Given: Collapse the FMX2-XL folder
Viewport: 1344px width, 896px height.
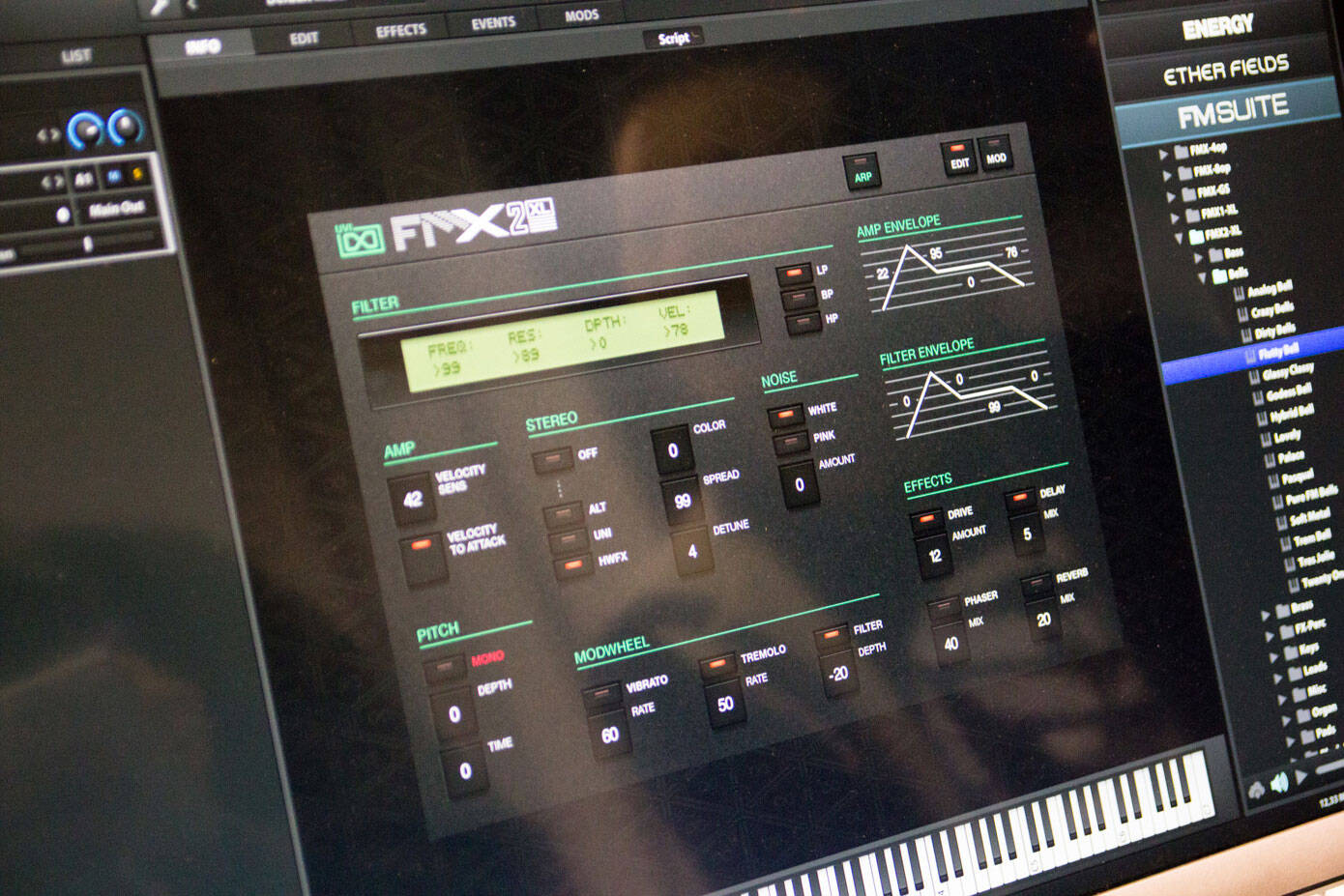Looking at the screenshot, I should 1179,238.
